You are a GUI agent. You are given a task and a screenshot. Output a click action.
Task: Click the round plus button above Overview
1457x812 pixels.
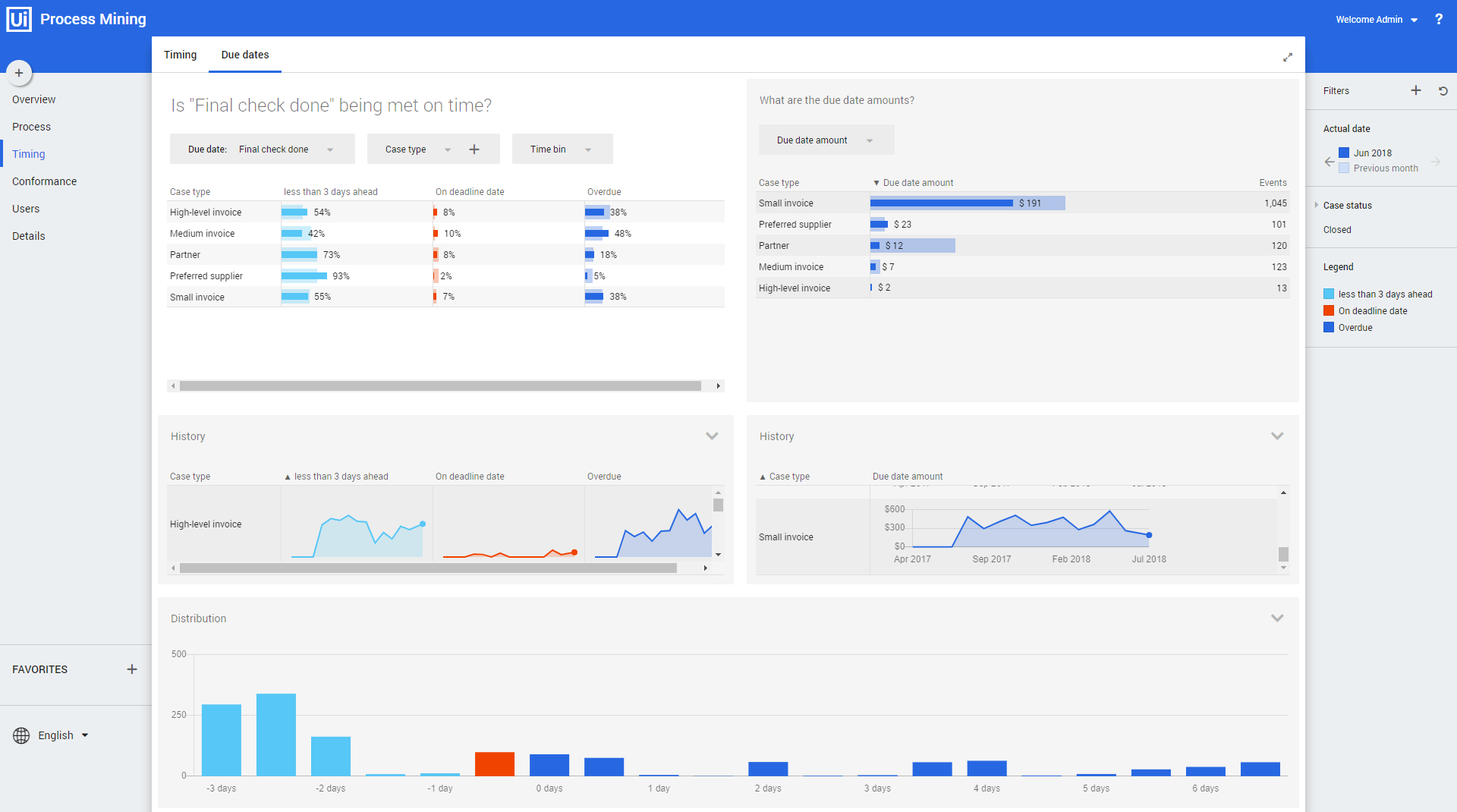[x=19, y=73]
